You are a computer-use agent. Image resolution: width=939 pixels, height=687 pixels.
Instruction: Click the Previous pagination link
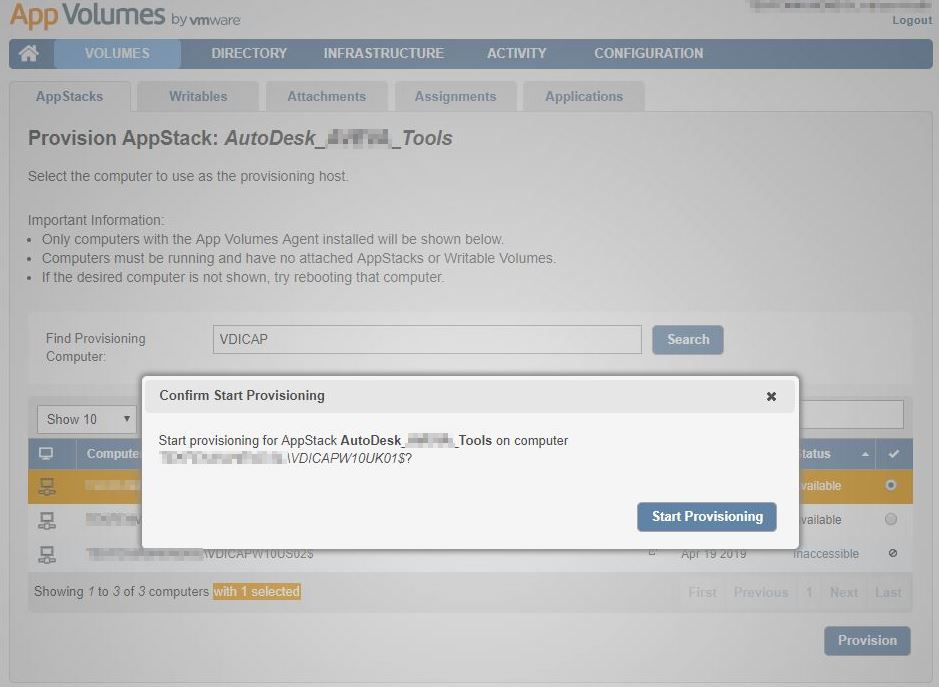pyautogui.click(x=761, y=592)
